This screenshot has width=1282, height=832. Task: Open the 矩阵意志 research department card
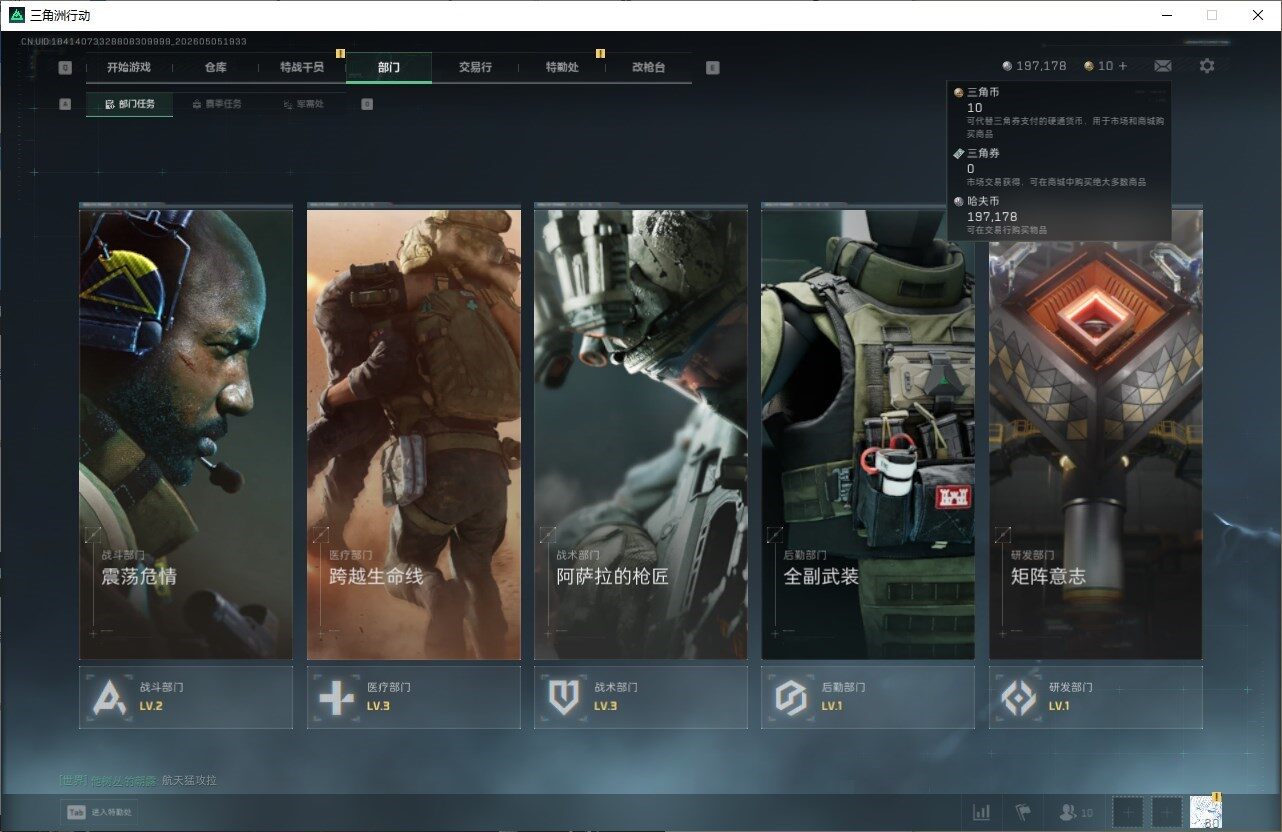(x=1096, y=432)
